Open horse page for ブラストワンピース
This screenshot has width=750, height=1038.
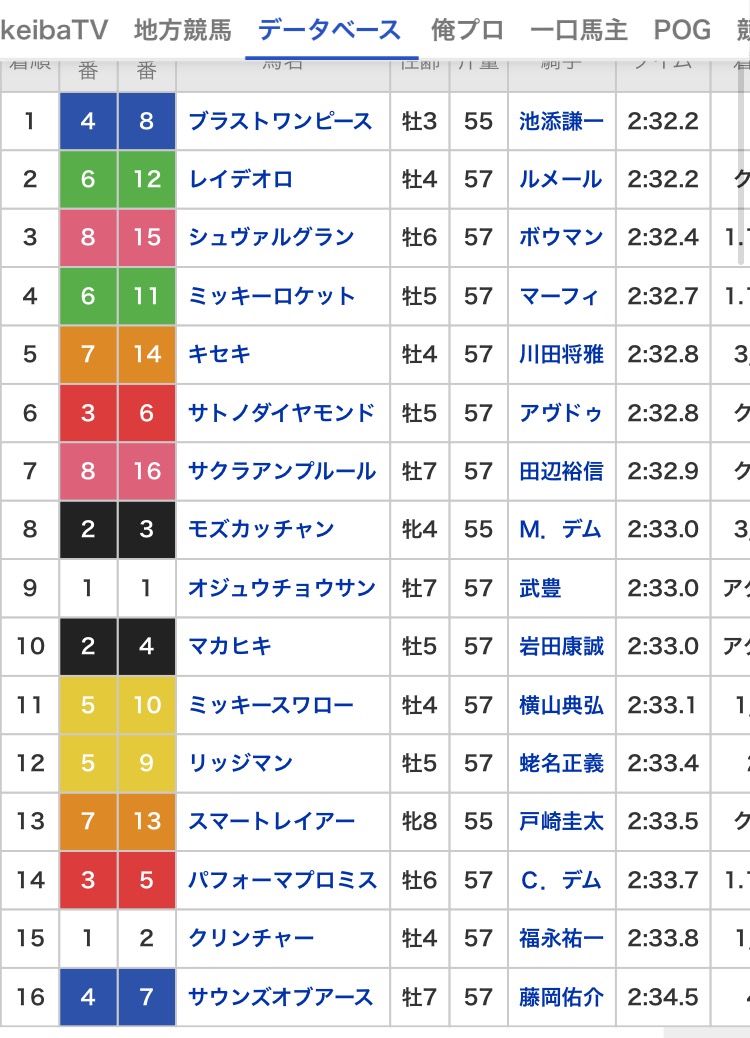click(x=280, y=121)
